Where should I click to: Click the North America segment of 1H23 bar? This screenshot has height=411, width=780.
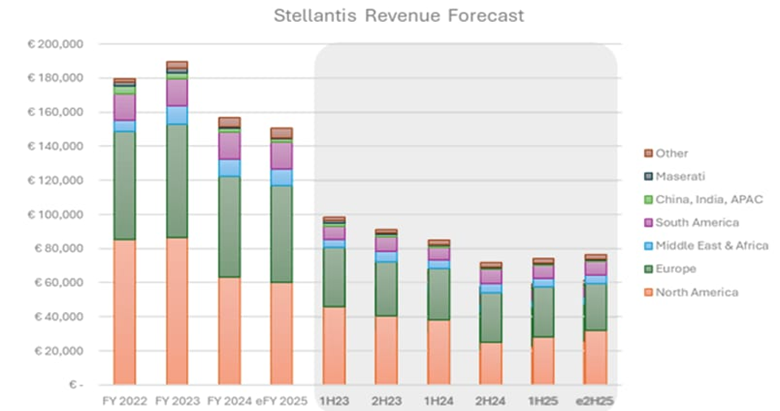click(334, 345)
